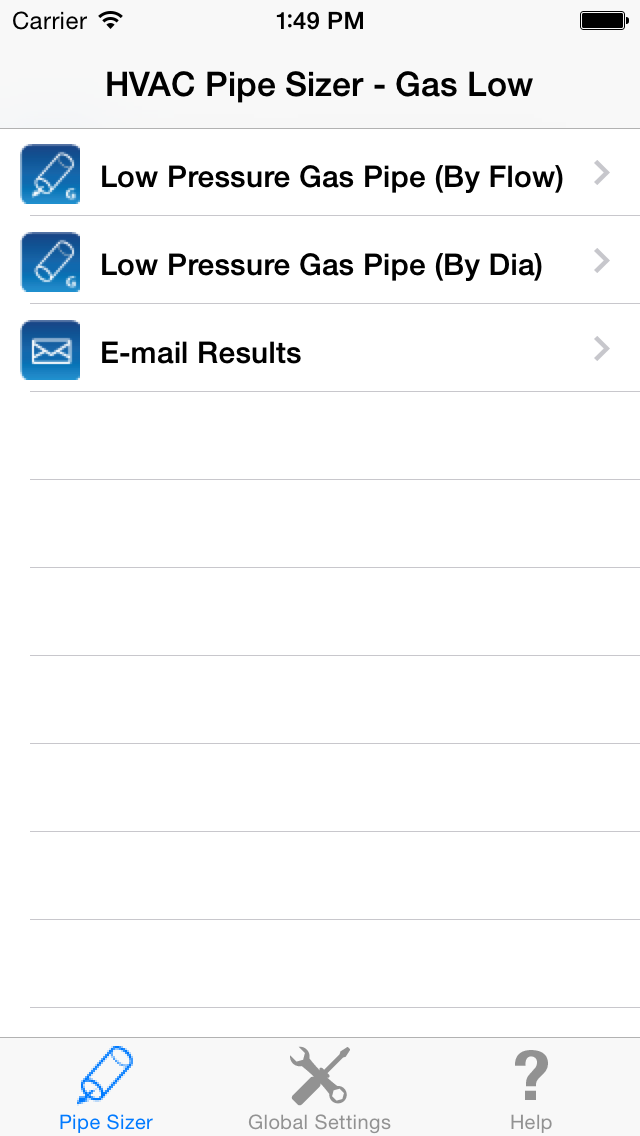
Task: Tap the 1:49 PM clock in status bar
Action: [x=320, y=21]
